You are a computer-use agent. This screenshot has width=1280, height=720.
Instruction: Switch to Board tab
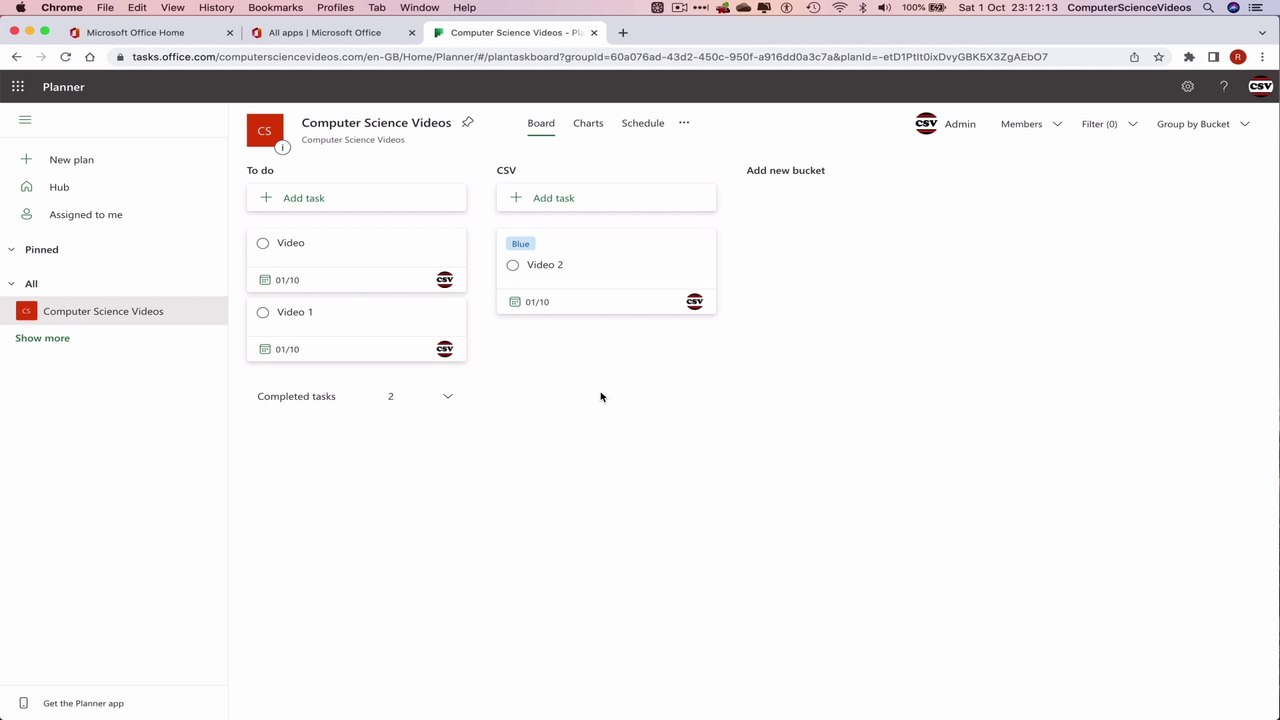(541, 123)
